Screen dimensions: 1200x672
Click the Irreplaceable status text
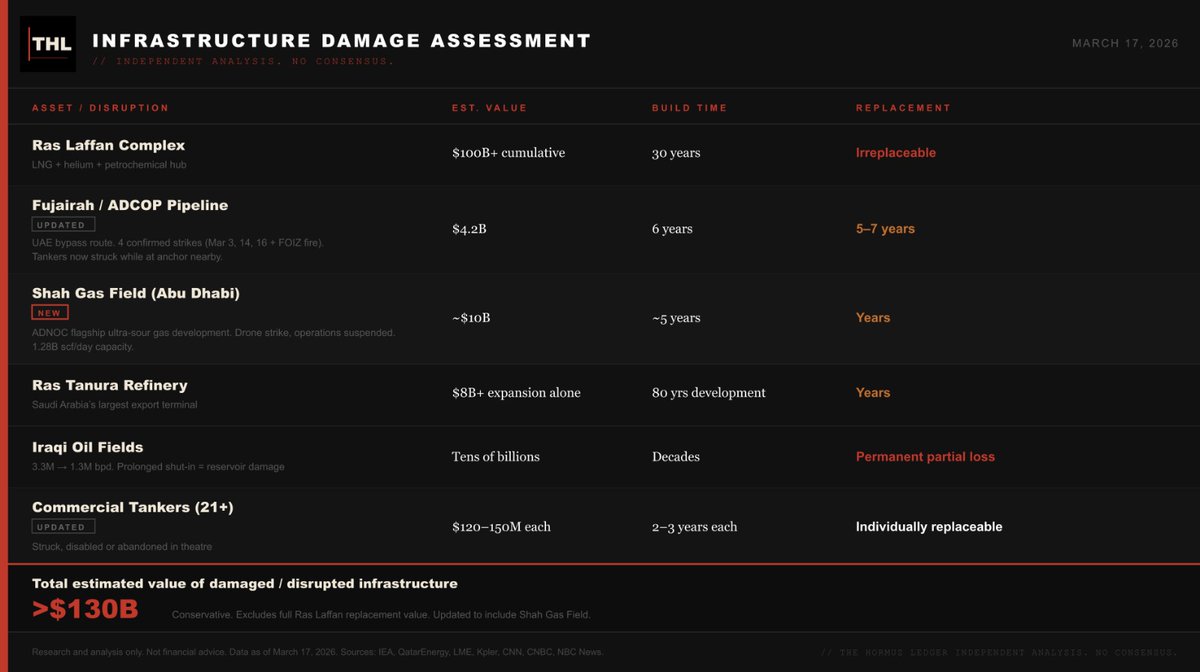point(896,153)
